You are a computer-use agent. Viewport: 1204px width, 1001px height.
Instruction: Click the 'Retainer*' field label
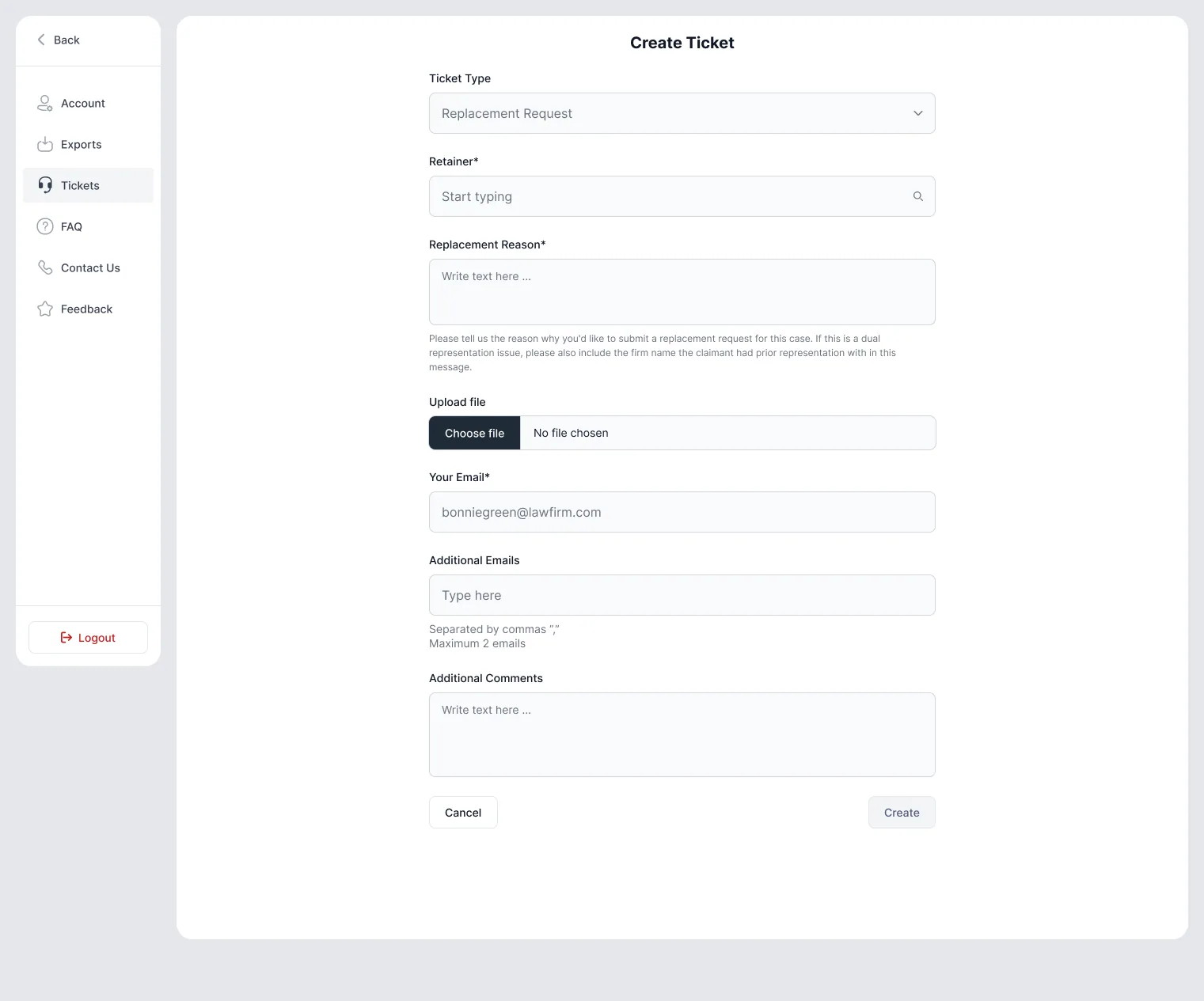coord(454,161)
